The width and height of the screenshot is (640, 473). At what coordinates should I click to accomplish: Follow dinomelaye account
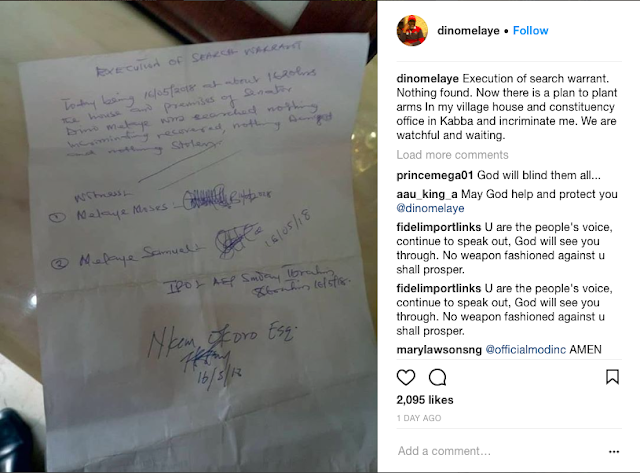pos(530,31)
